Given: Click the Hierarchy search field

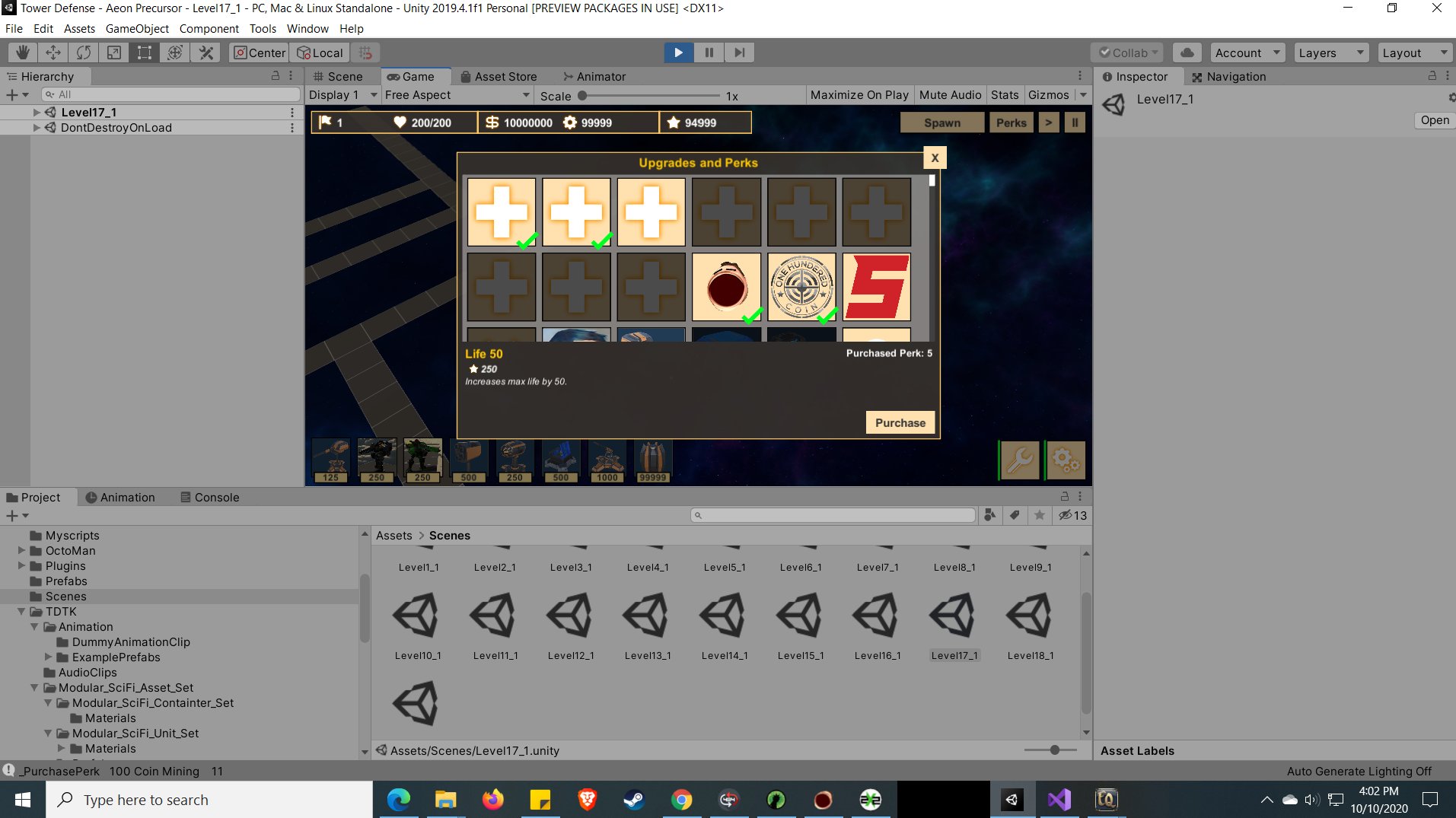Looking at the screenshot, I should [x=171, y=94].
